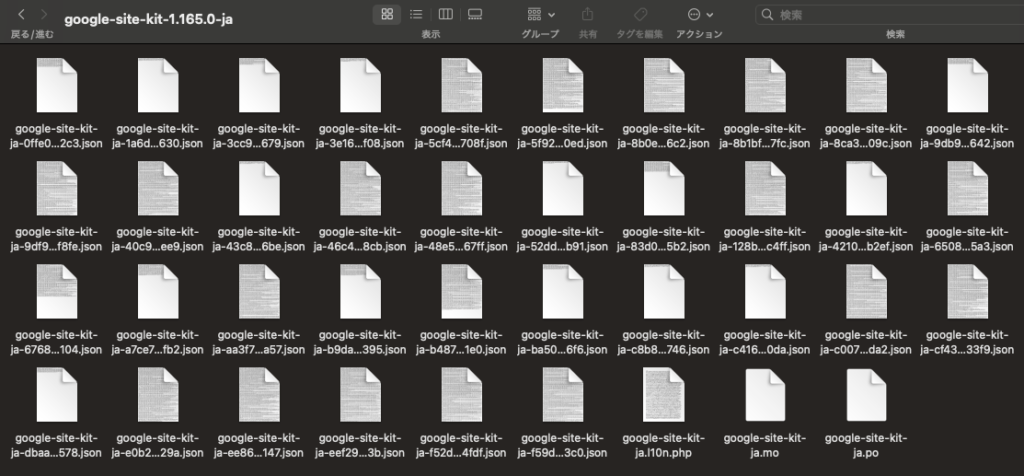Click the forward navigation arrow

(46, 15)
